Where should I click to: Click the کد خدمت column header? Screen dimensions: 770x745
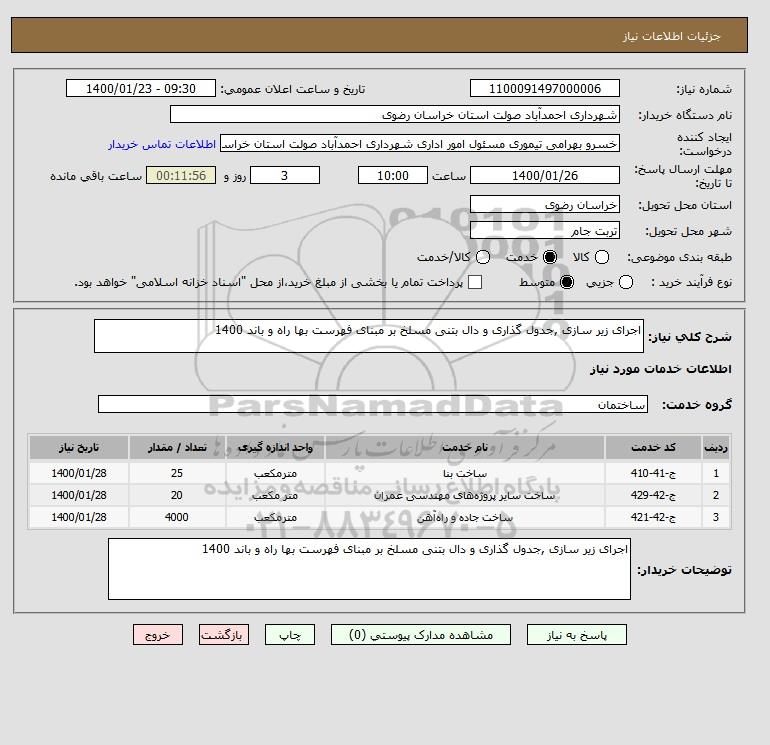(653, 447)
